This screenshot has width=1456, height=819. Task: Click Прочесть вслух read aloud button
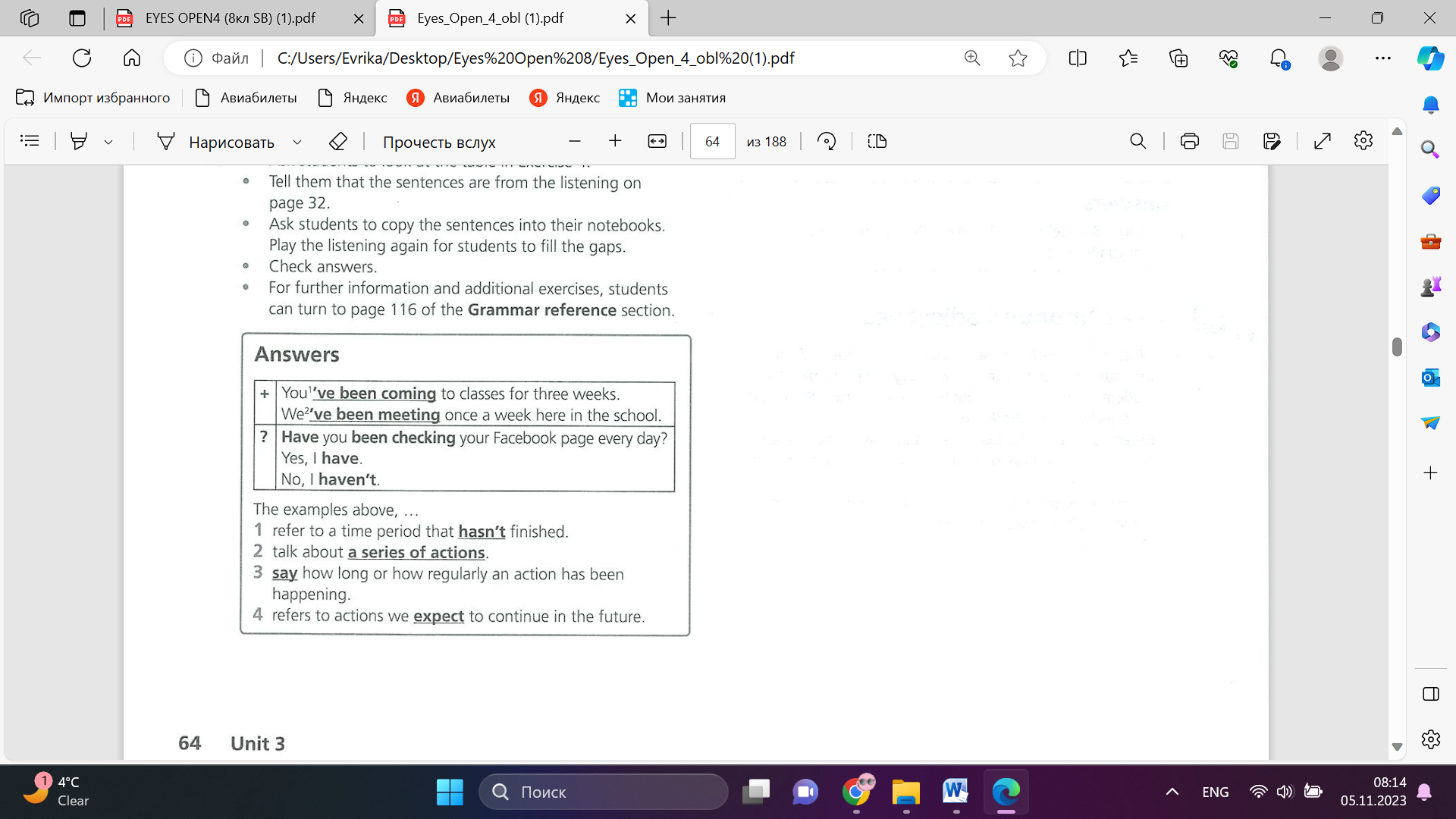tap(439, 142)
